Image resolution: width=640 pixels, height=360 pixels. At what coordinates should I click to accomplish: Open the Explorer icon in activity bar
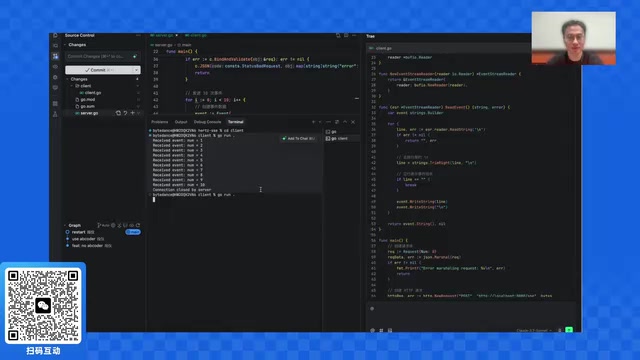[56, 36]
